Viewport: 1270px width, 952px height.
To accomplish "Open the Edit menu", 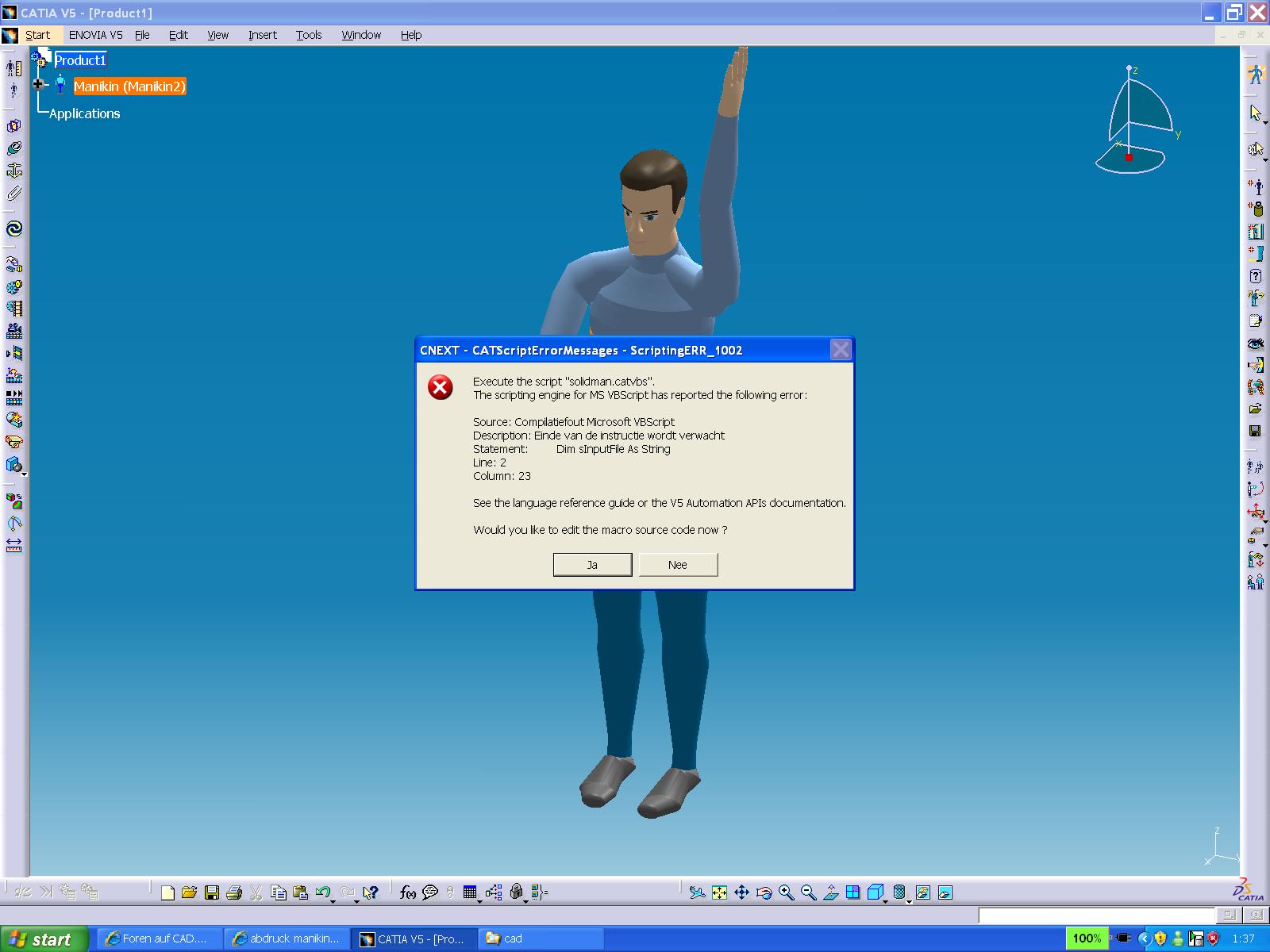I will point(179,35).
